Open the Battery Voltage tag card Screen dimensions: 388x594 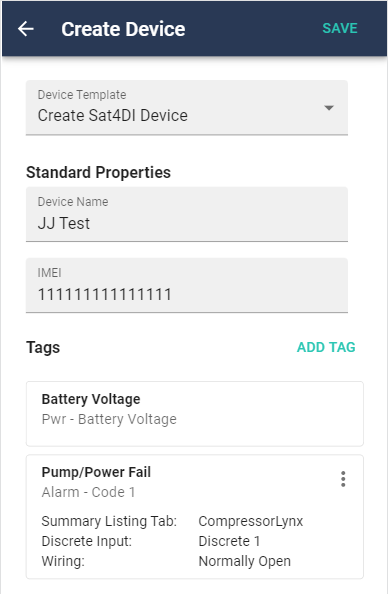(x=195, y=414)
